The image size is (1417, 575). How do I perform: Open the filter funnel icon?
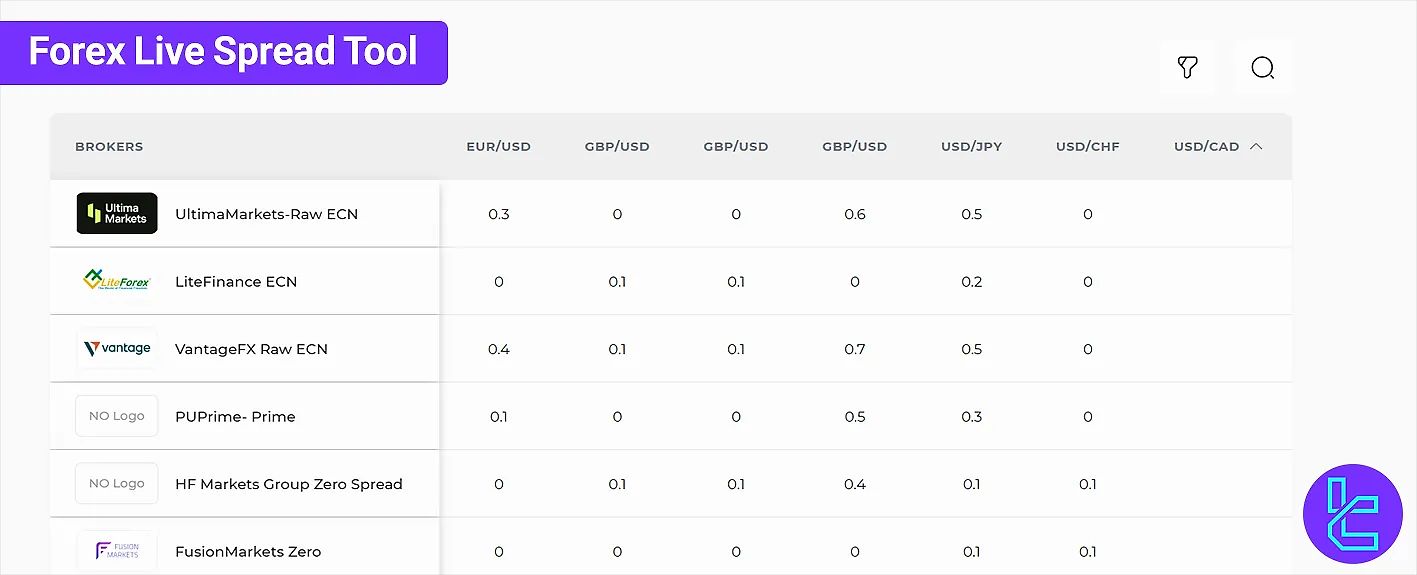tap(1187, 68)
